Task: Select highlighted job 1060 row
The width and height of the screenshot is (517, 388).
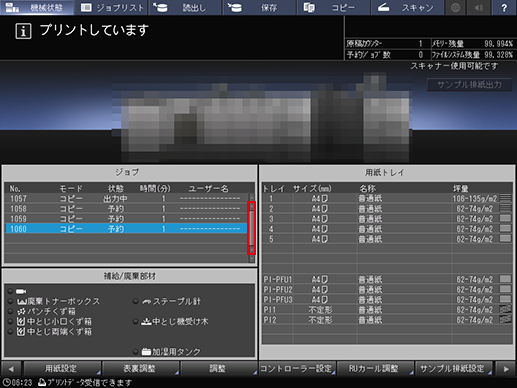Action: click(126, 229)
